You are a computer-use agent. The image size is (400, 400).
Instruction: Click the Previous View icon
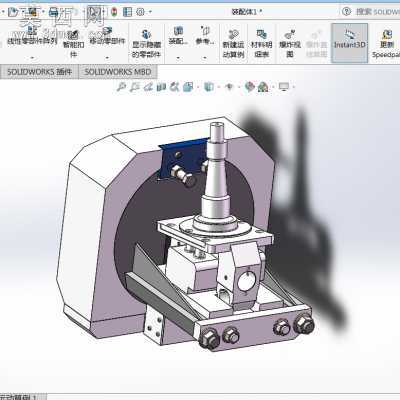148,87
